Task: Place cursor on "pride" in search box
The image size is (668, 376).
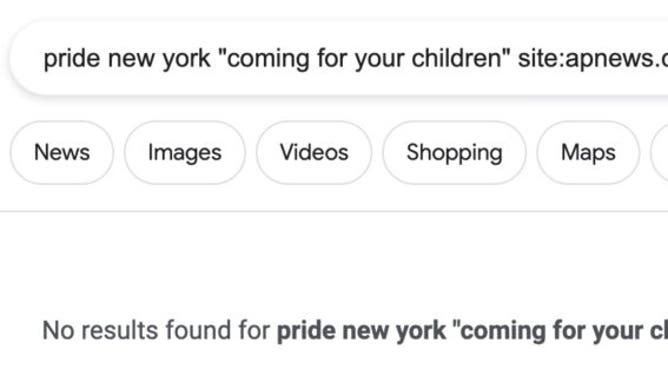Action: [x=72, y=59]
